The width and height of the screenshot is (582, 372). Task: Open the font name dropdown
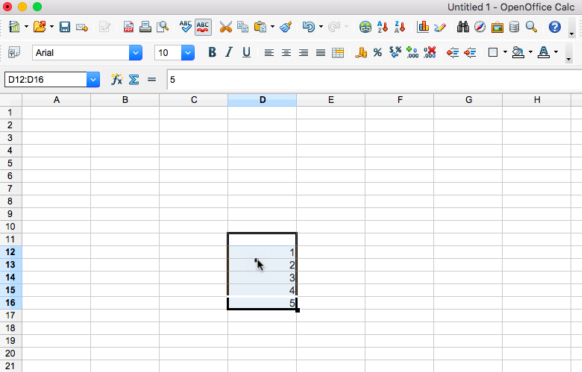(135, 53)
